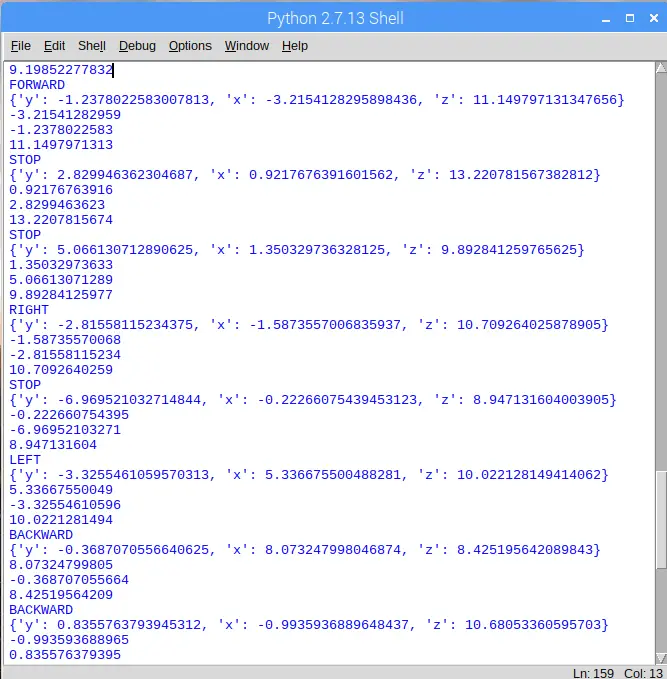
Task: Click the value -0.222660754395
Action: point(69,415)
